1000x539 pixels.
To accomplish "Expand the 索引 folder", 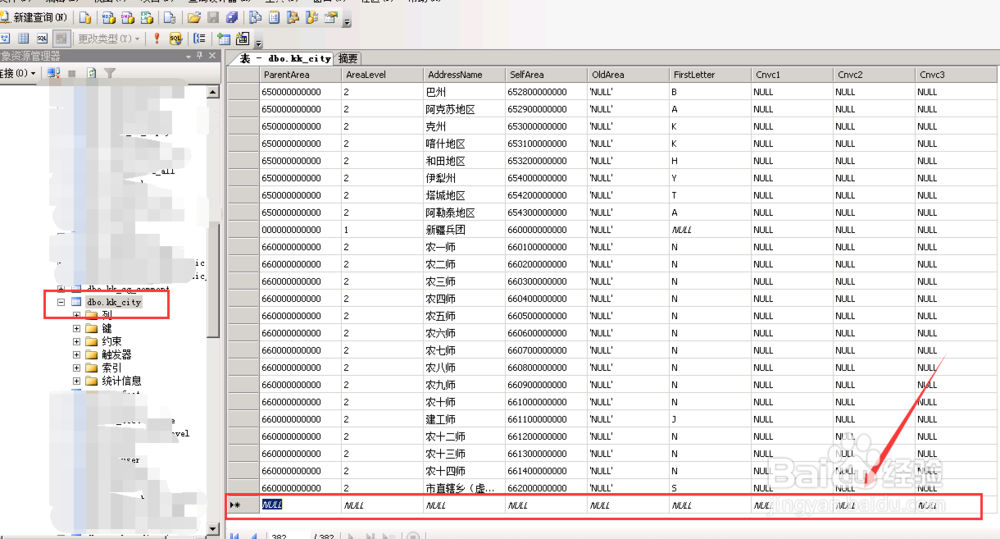I will [x=77, y=368].
